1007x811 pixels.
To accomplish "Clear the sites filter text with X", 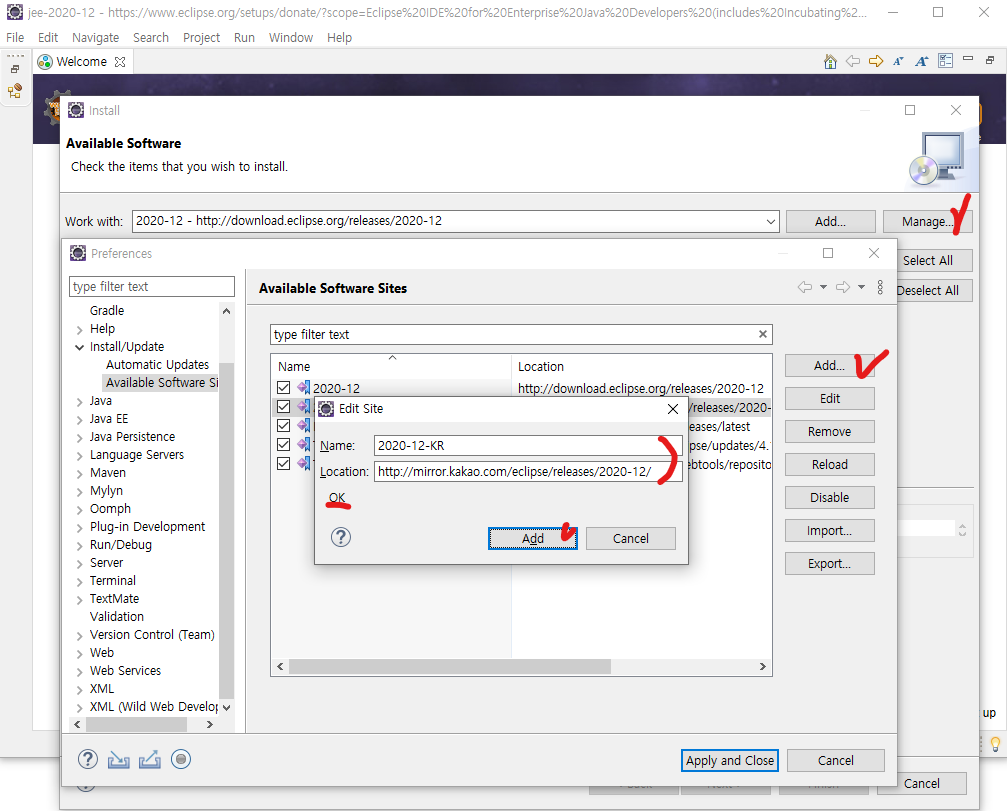I will click(762, 334).
